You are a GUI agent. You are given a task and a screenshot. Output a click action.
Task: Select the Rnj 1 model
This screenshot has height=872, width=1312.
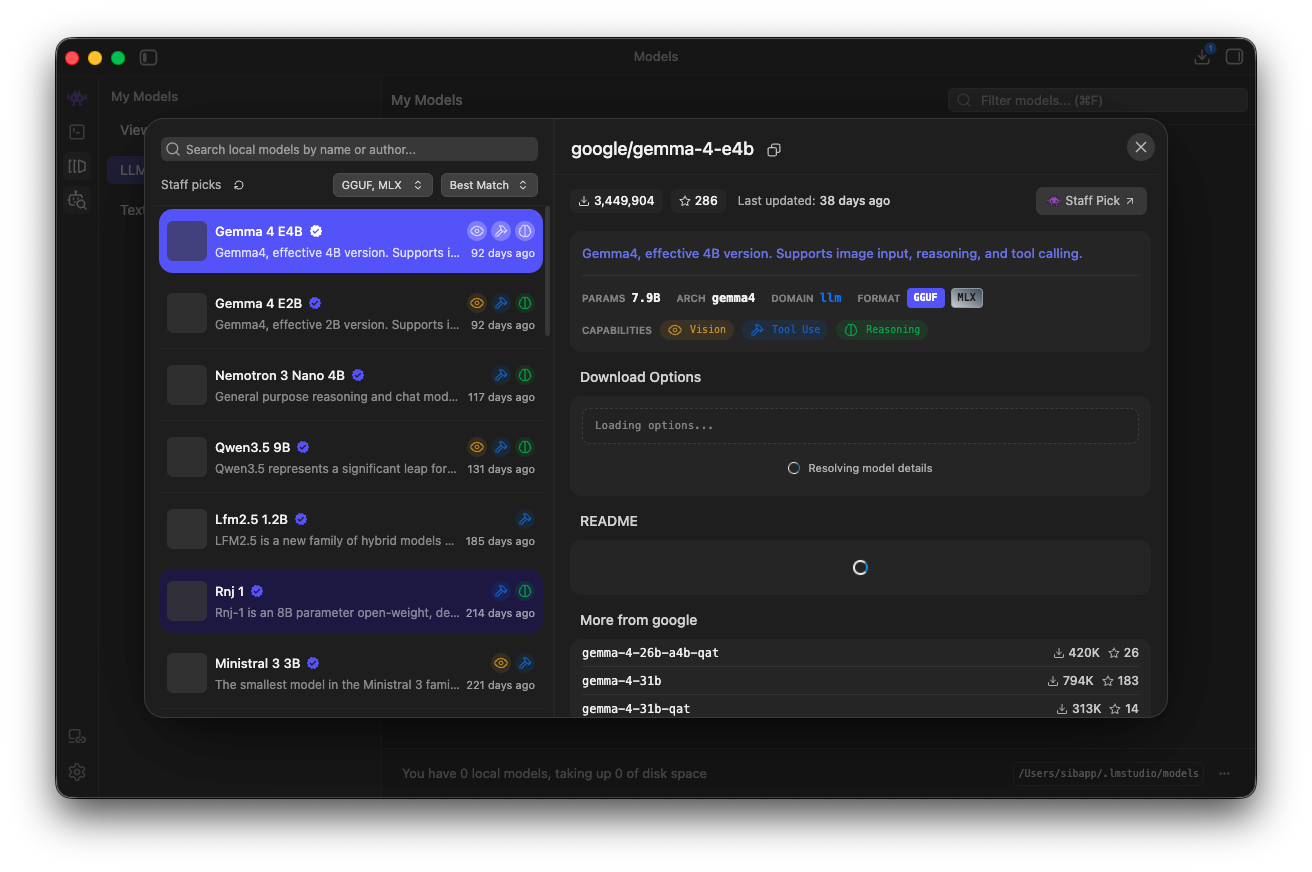[x=351, y=601]
